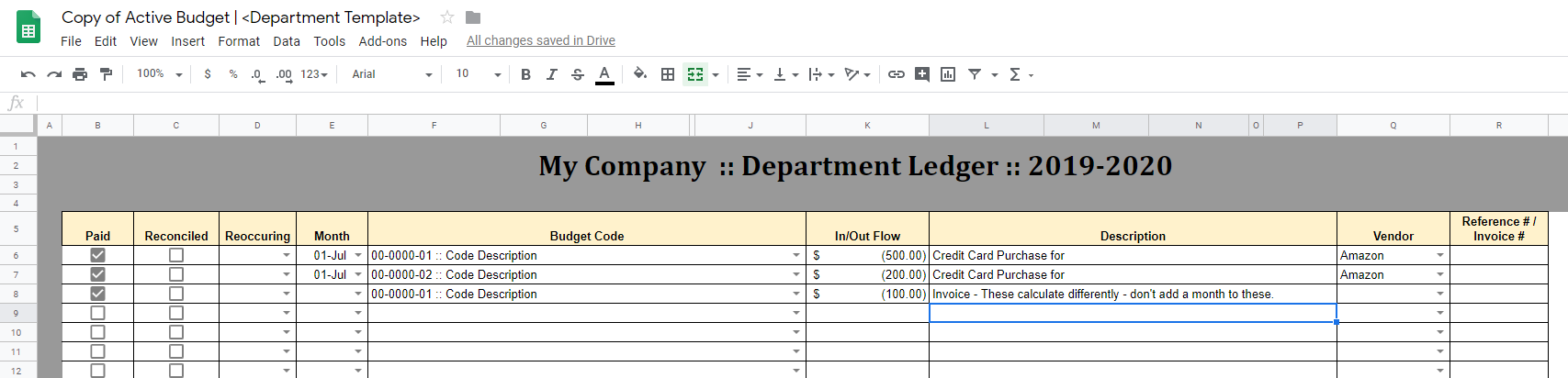Select the Paint format tool

tap(106, 74)
